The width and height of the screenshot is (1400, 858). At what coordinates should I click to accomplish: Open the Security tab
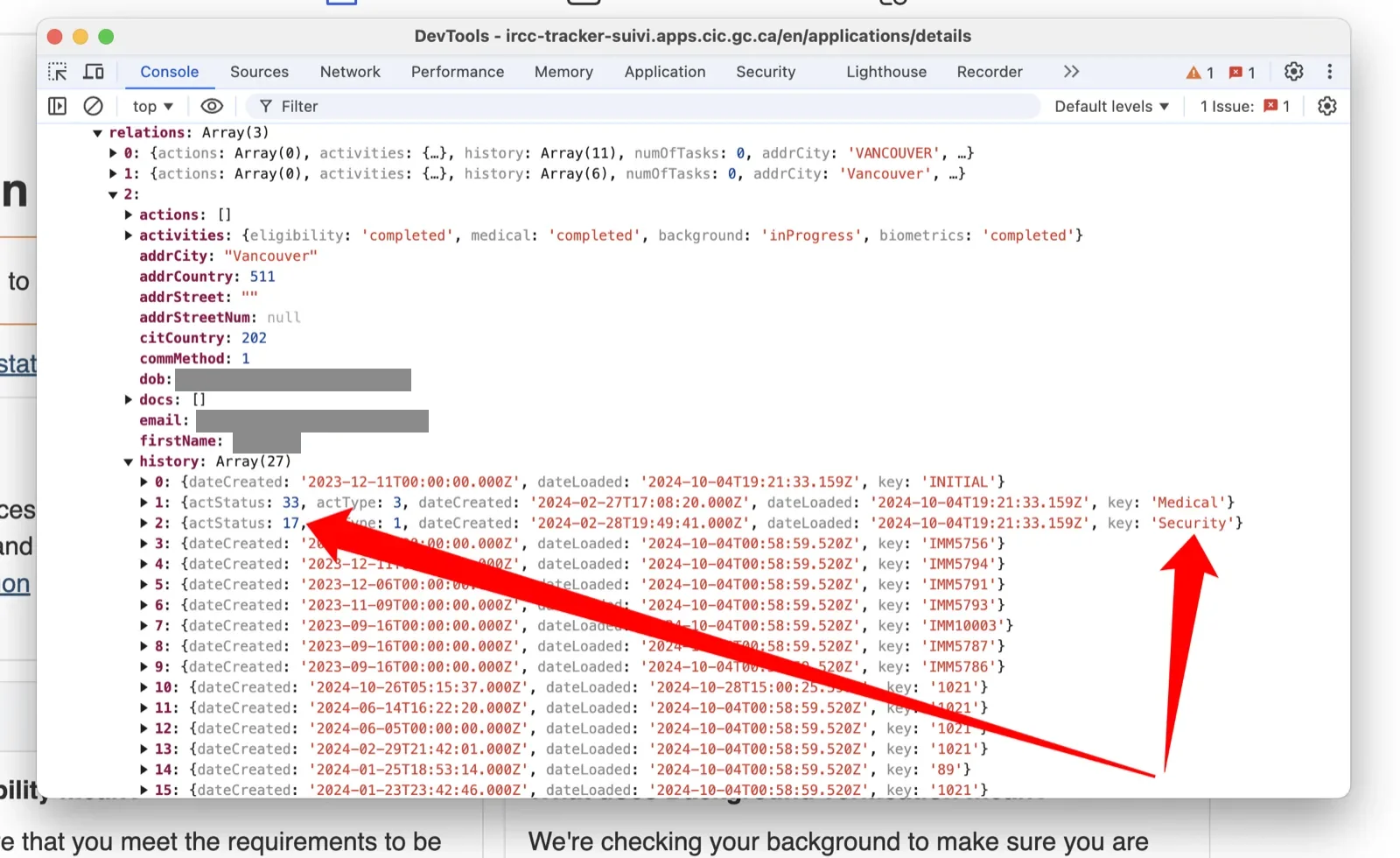(766, 72)
